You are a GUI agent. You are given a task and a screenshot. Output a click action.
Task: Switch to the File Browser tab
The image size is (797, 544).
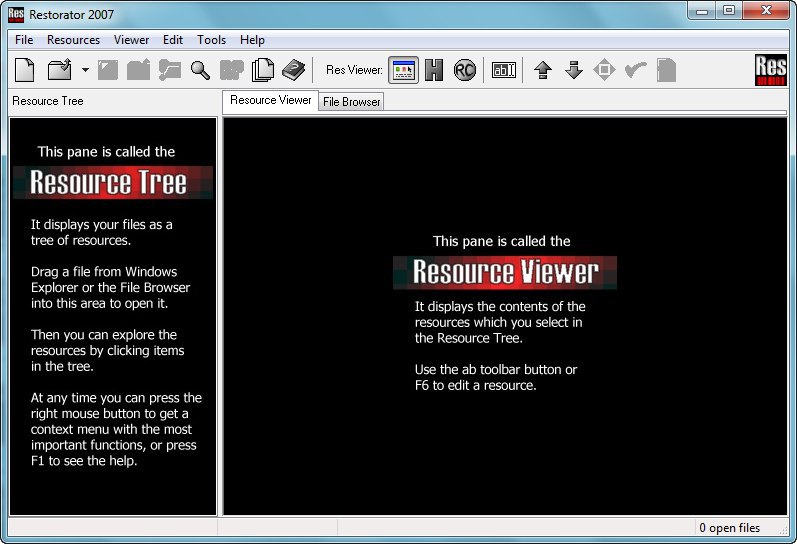click(351, 102)
